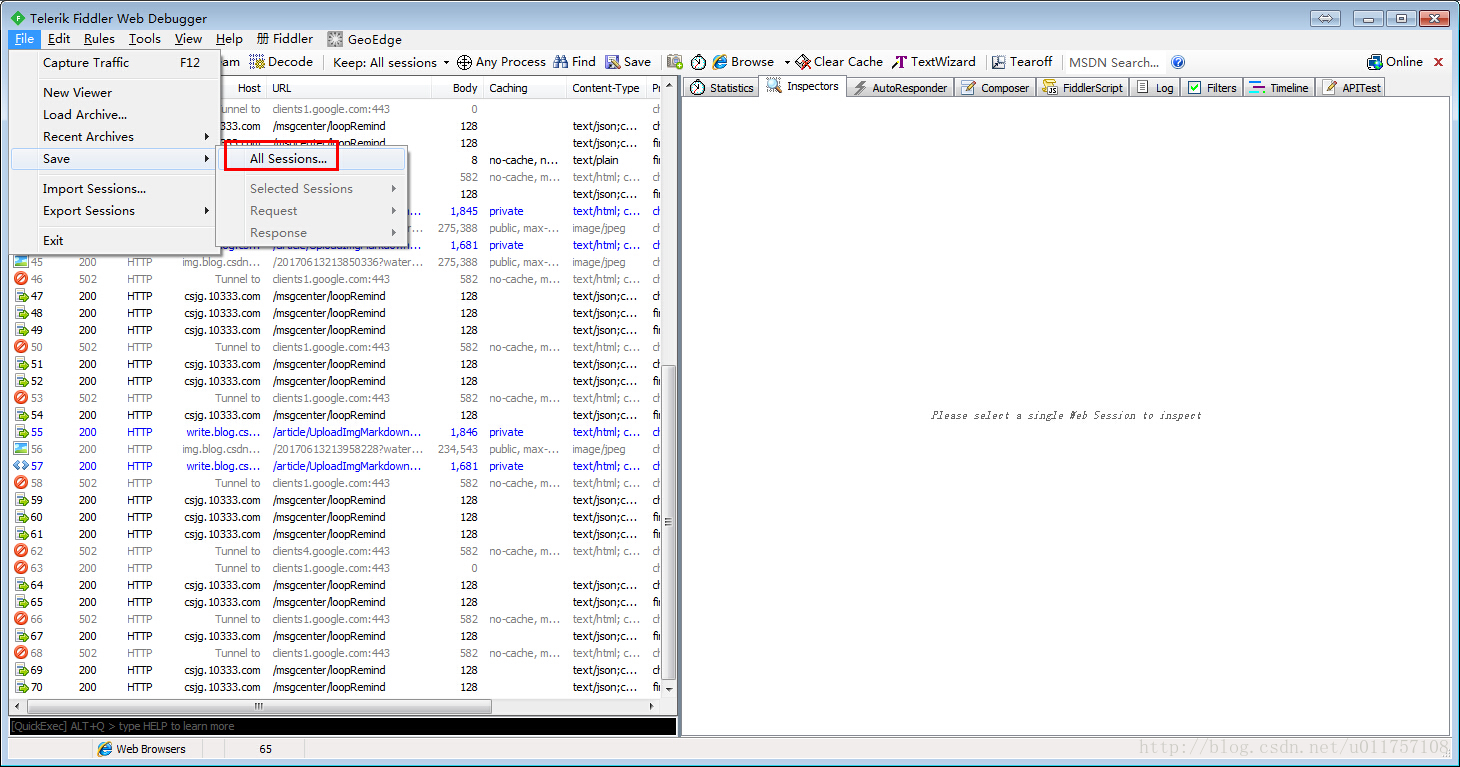
Task: Click the image icon of session 45
Action: coord(21,262)
